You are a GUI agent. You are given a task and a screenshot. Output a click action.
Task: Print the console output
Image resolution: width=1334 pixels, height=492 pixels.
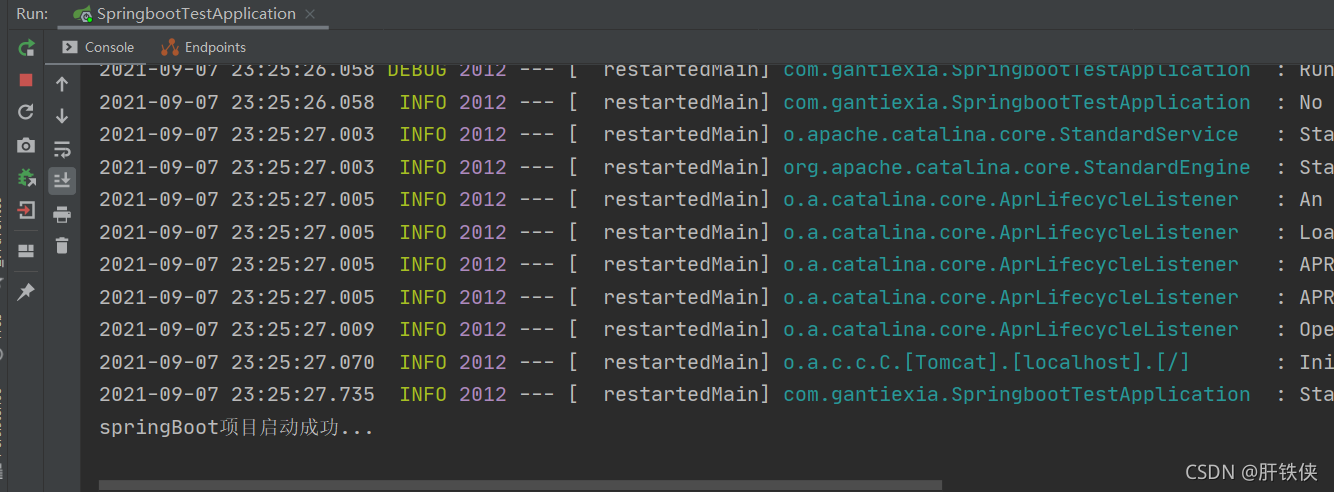(x=62, y=214)
